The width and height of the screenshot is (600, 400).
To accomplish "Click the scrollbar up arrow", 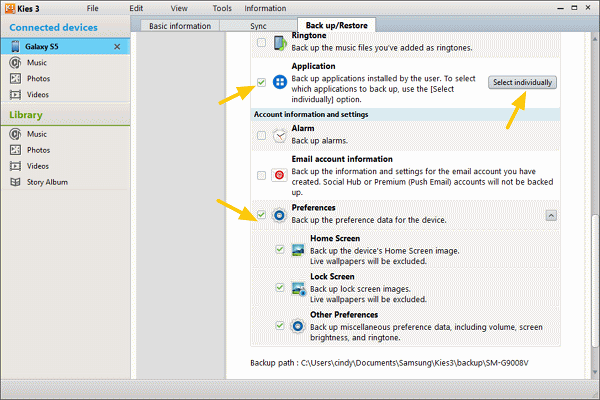I will 595,39.
